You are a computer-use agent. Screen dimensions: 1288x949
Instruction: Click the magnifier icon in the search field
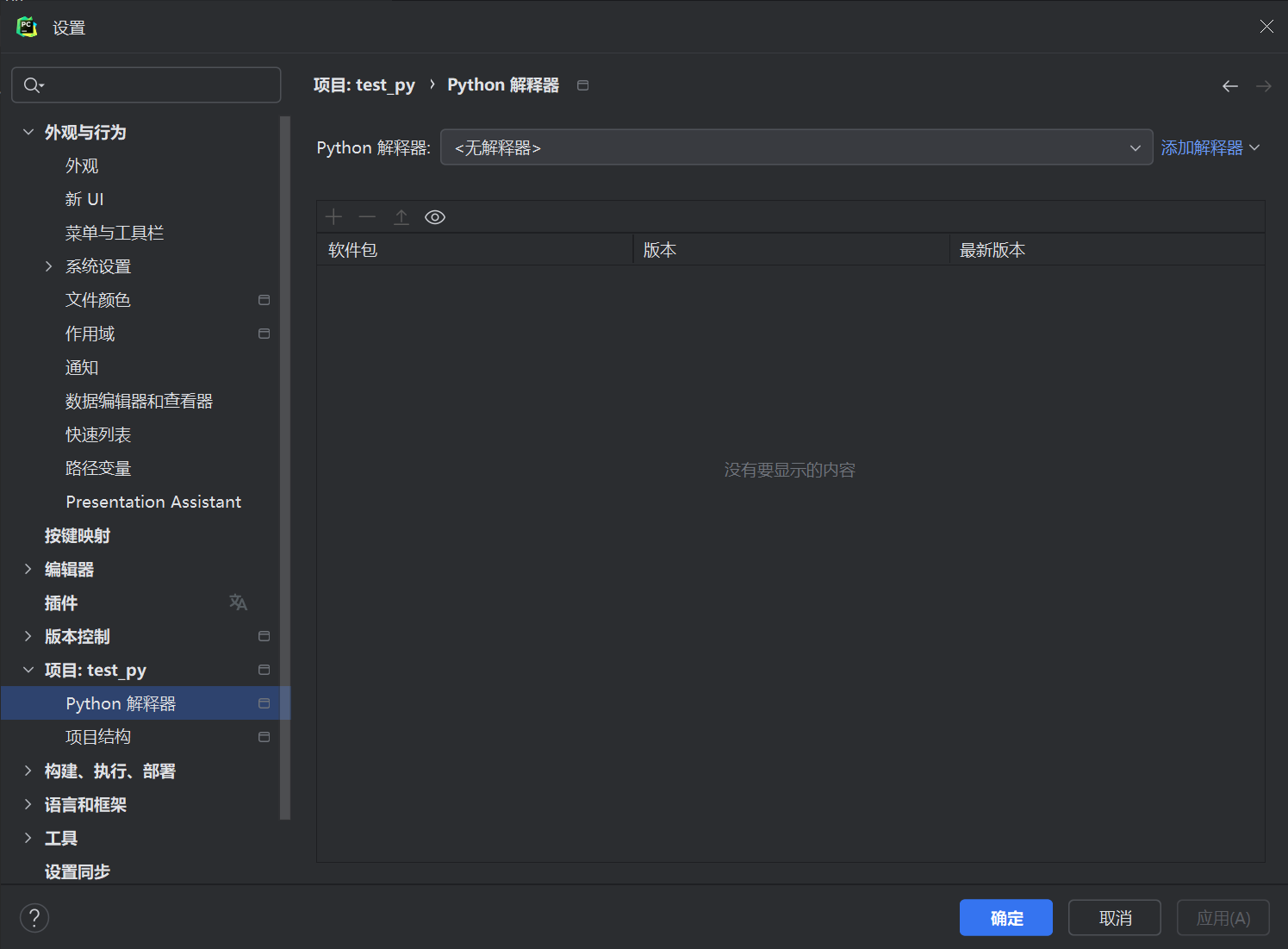click(x=31, y=84)
